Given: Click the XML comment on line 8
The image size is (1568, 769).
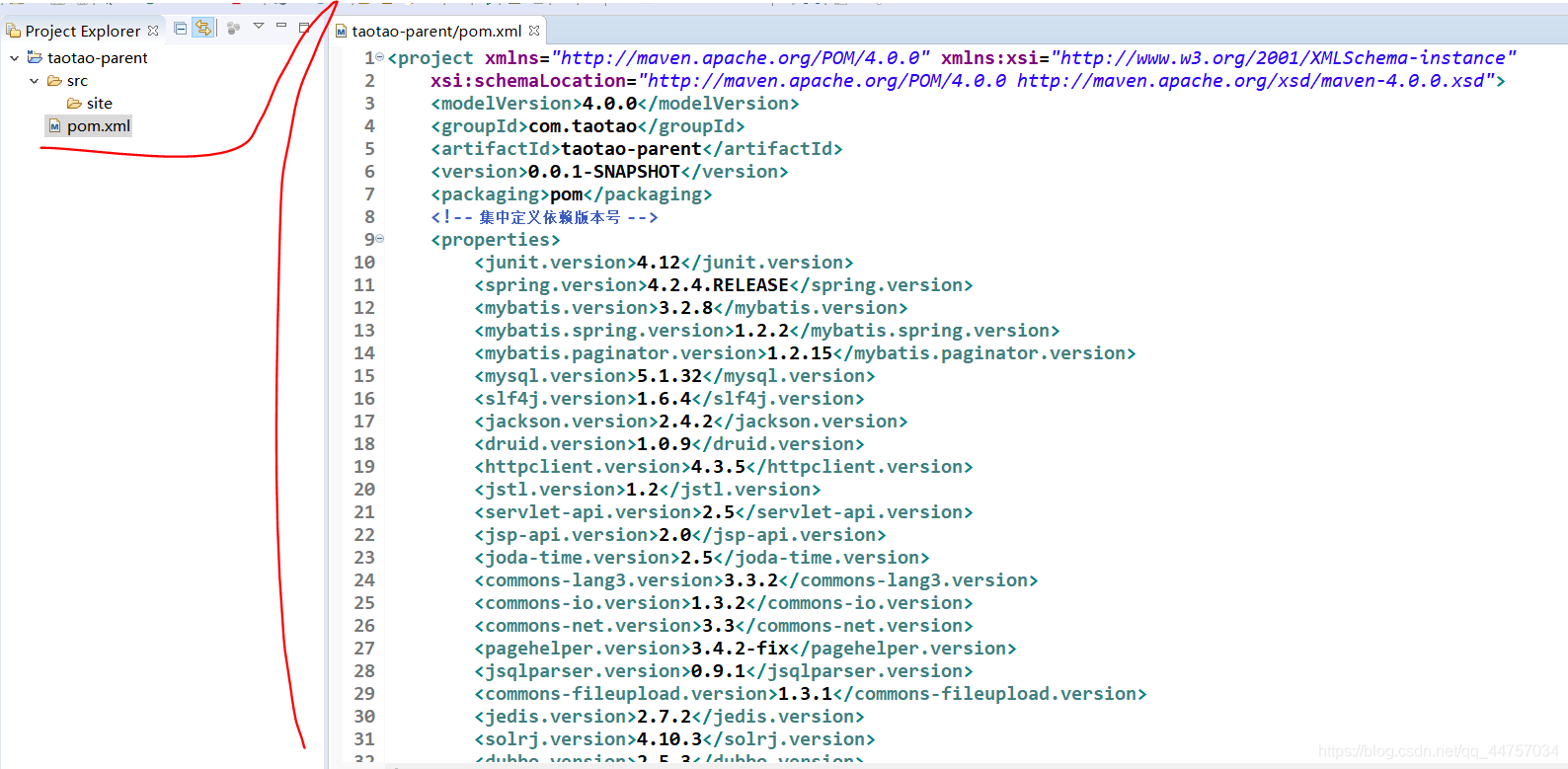Looking at the screenshot, I should click(x=544, y=217).
